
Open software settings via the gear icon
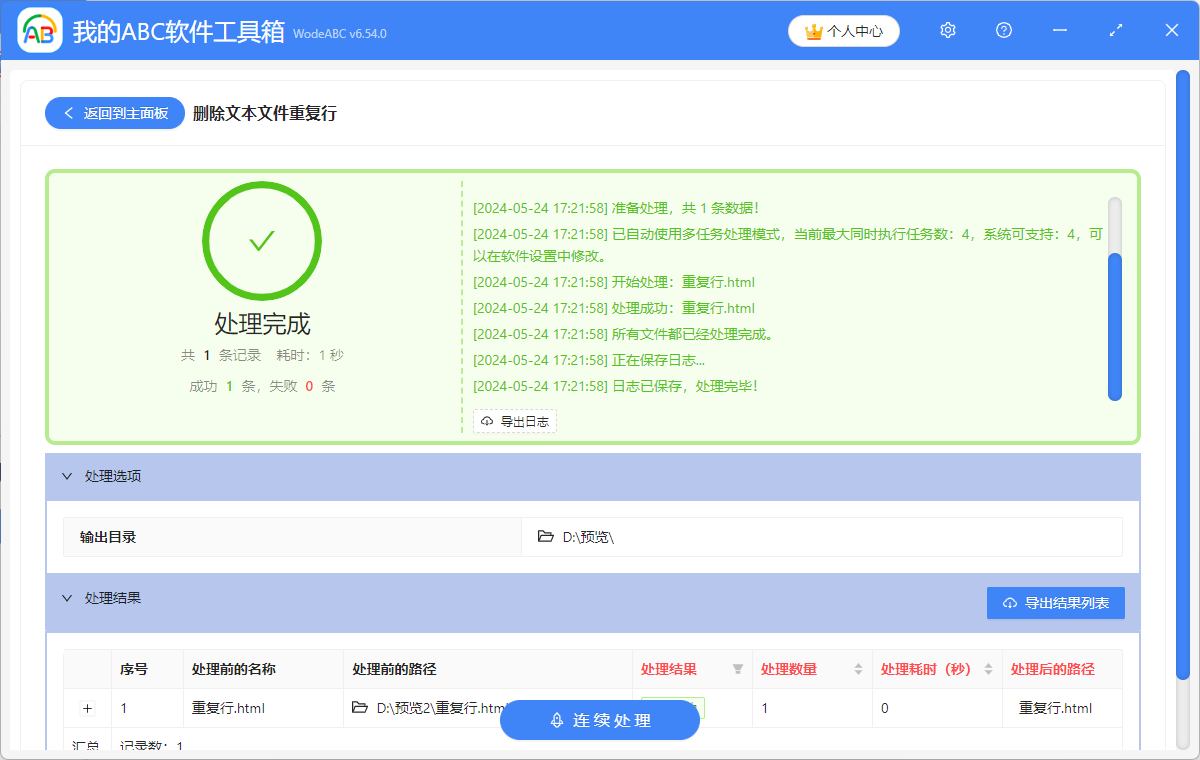tap(947, 30)
